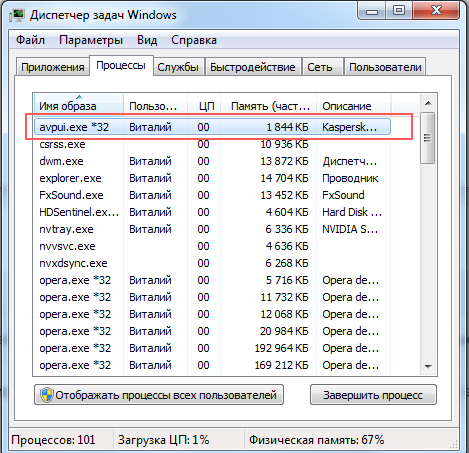Open the Файл menu
Image resolution: width=469 pixels, height=453 pixels.
[30, 40]
